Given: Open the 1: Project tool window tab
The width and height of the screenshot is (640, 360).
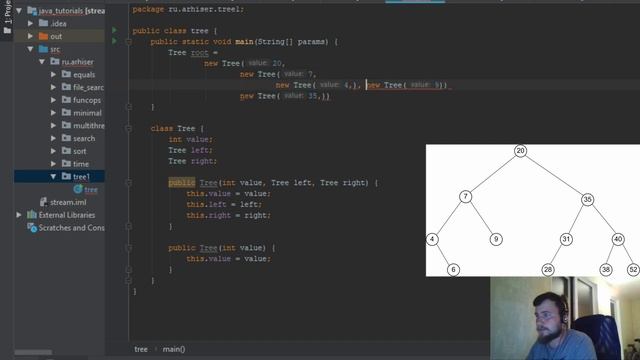Looking at the screenshot, I should [7, 18].
